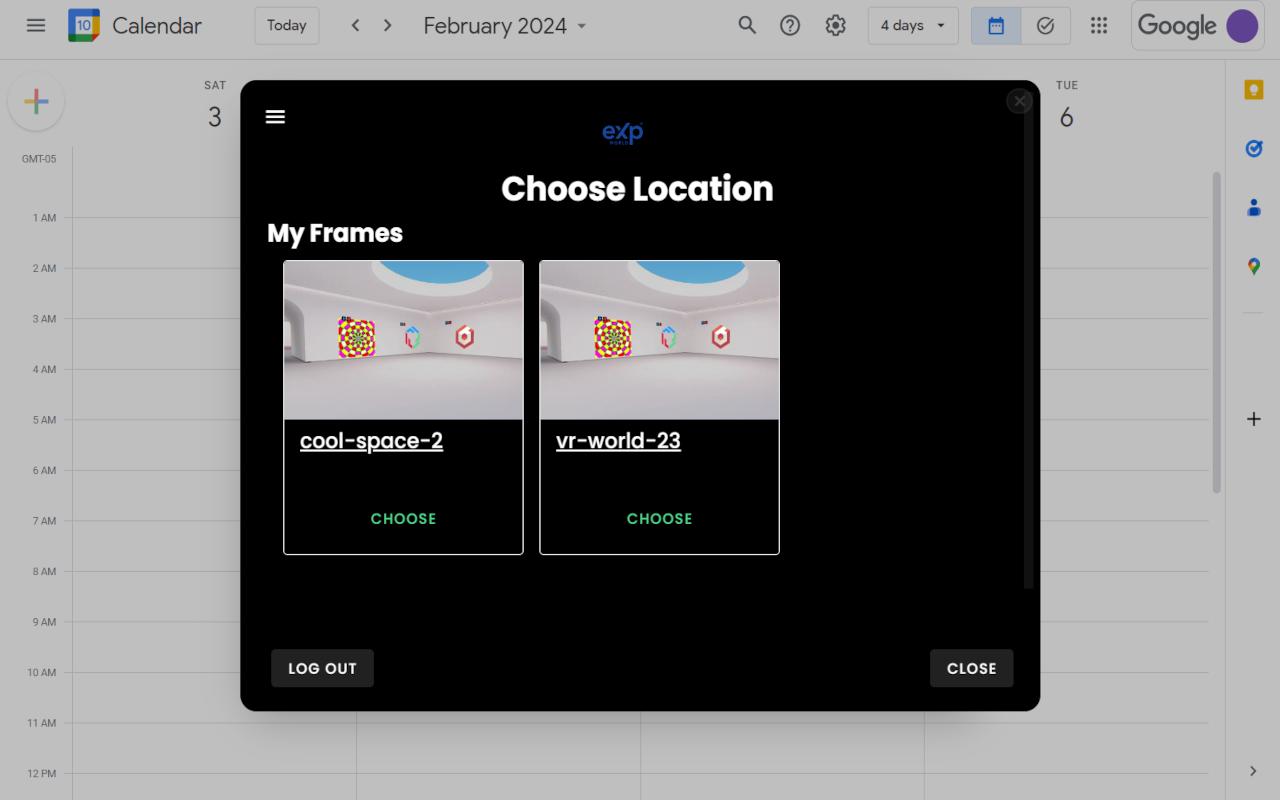
Task: Switch to Calendar view icon
Action: tap(996, 26)
